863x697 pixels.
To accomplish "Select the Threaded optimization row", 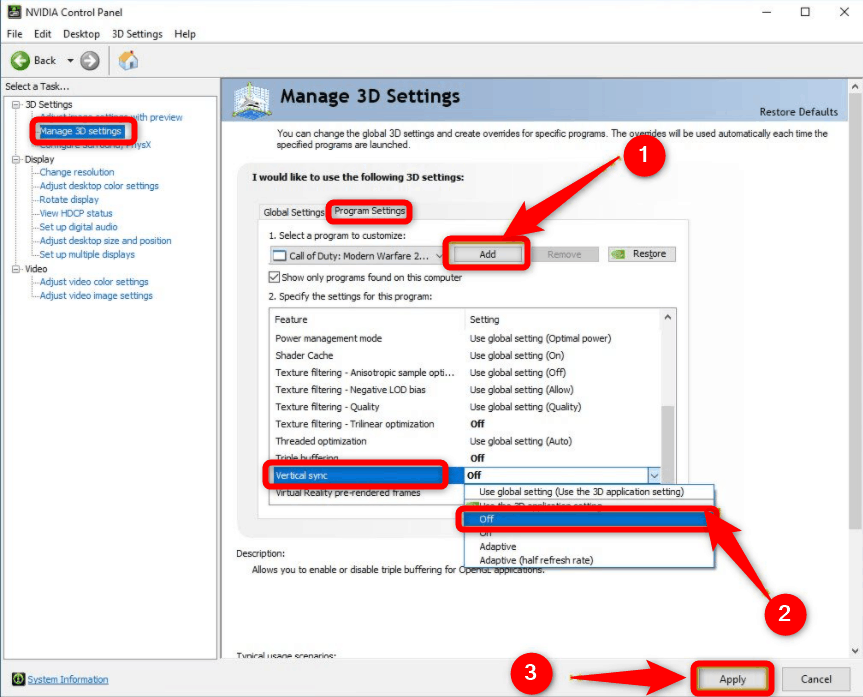I will 465,441.
